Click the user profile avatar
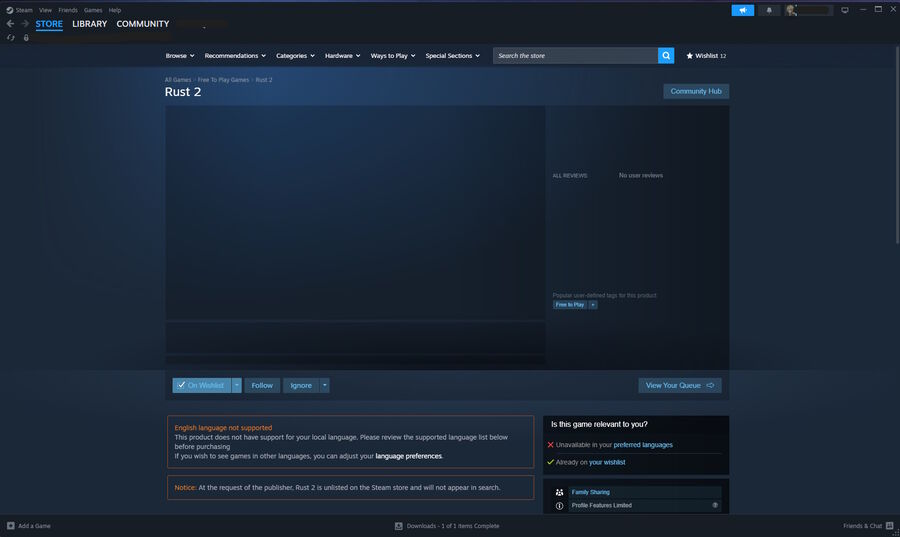 (792, 10)
